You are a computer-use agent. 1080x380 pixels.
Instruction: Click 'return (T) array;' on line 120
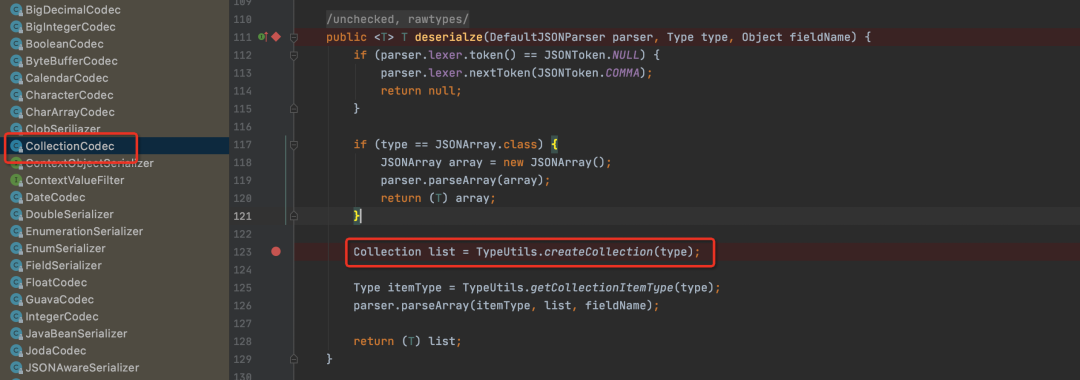coord(438,198)
